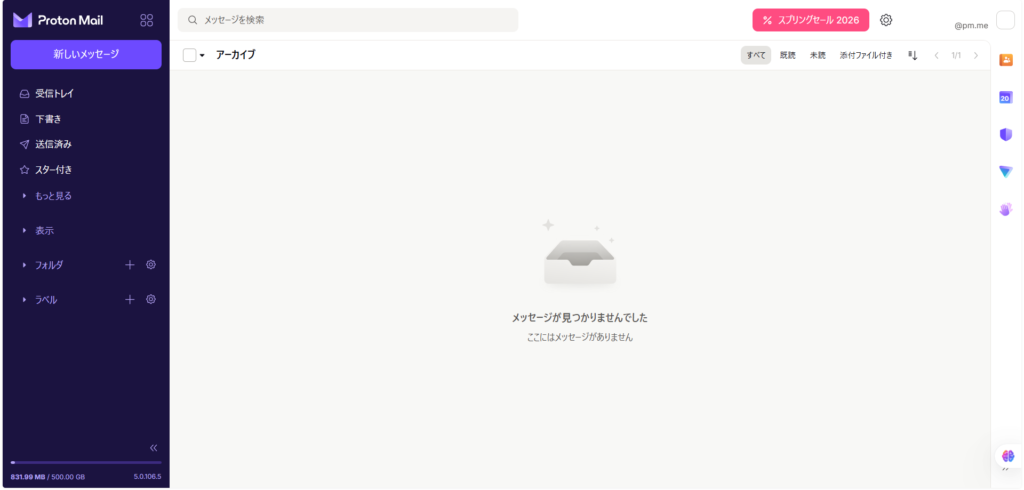
Task: Click the purple waving hand icon
Action: (x=1006, y=209)
